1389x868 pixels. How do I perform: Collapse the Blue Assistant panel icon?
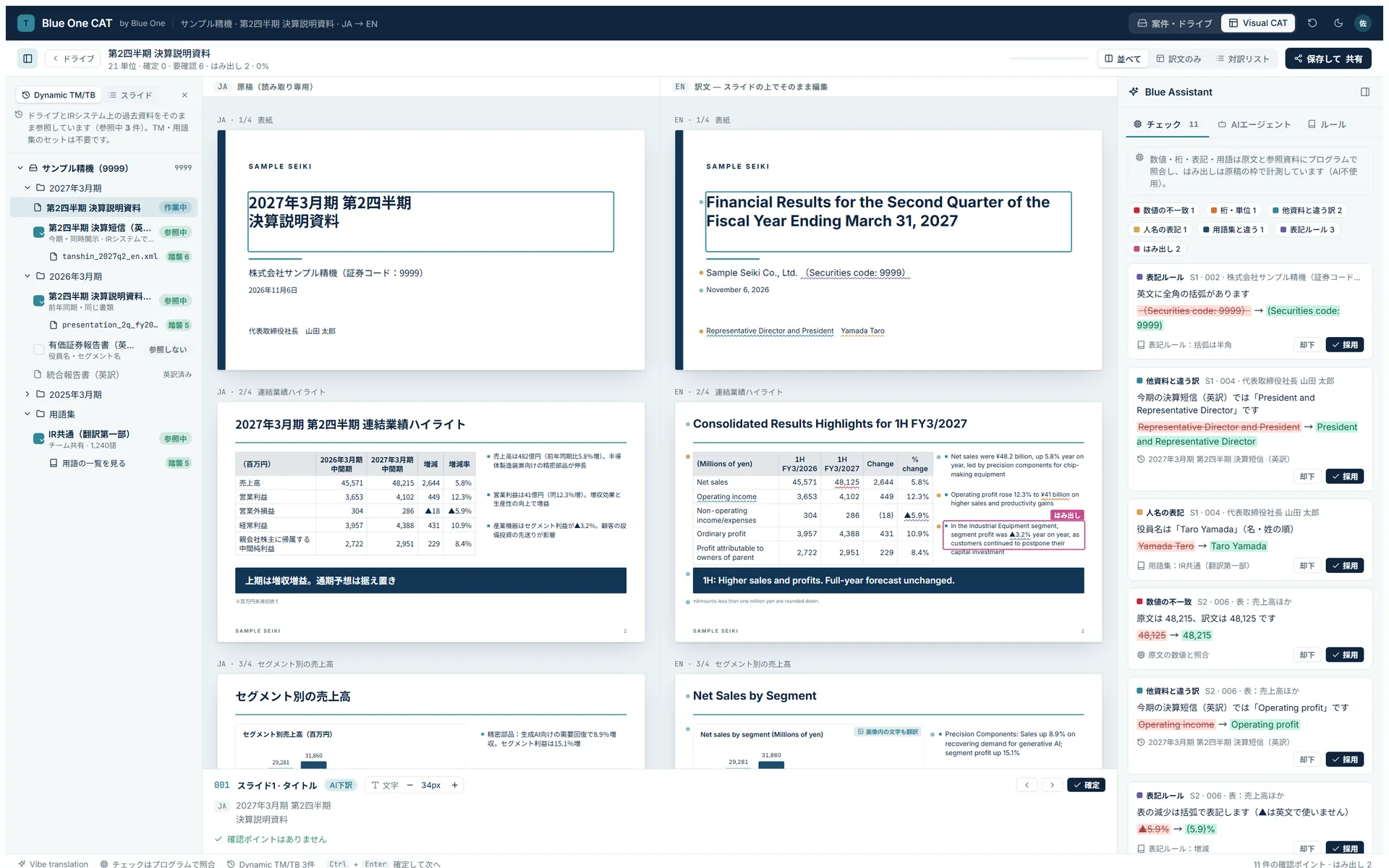click(x=1365, y=92)
